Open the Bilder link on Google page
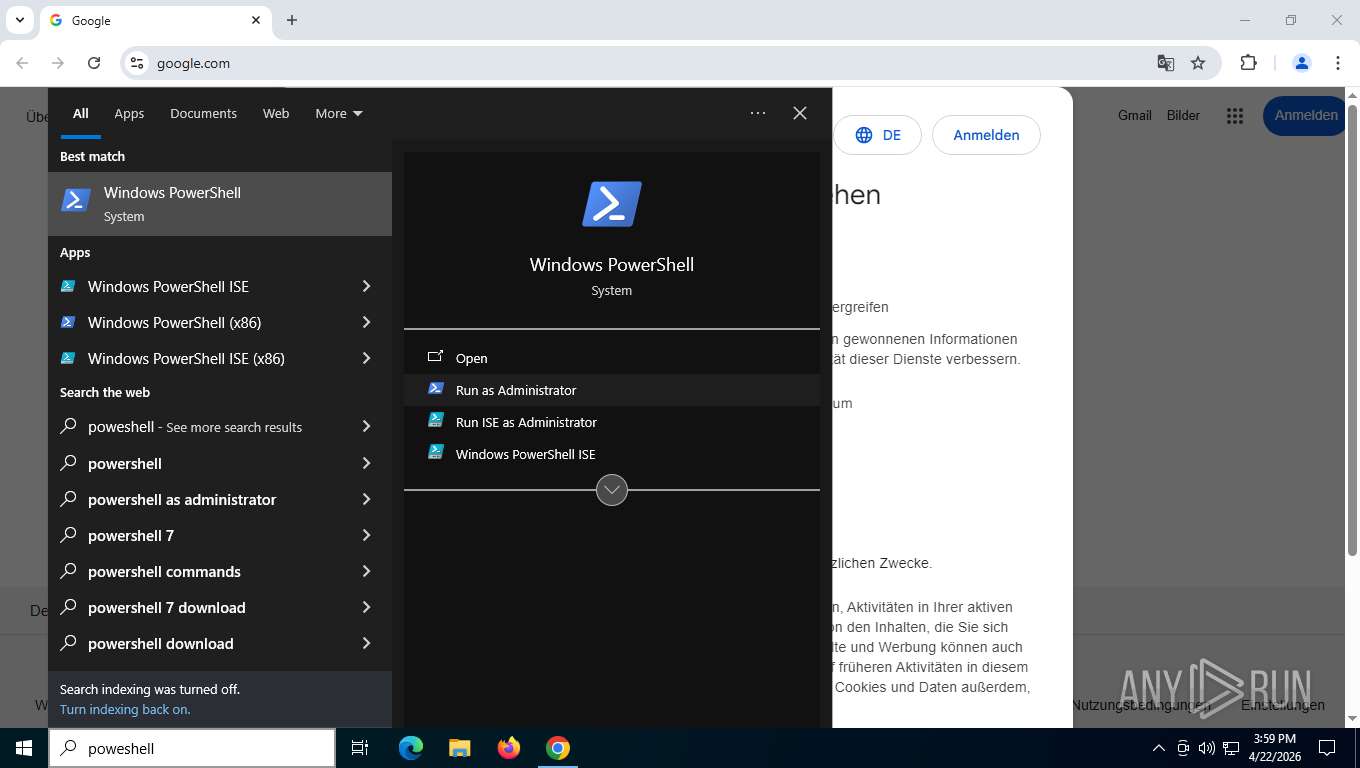This screenshot has height=768, width=1360. point(1183,115)
